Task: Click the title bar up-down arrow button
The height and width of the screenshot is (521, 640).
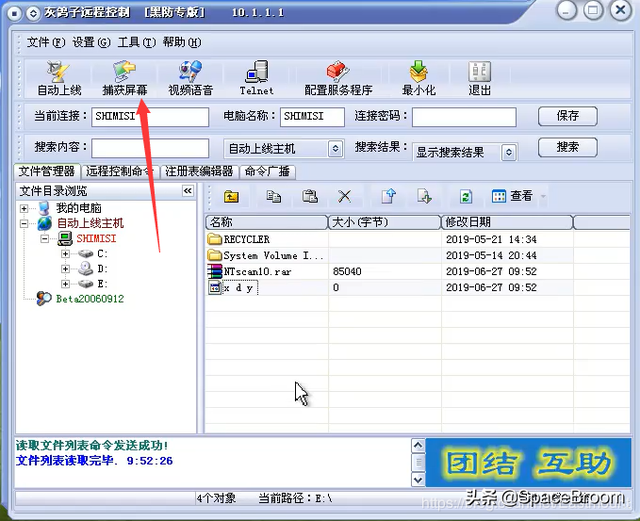Action: point(33,13)
